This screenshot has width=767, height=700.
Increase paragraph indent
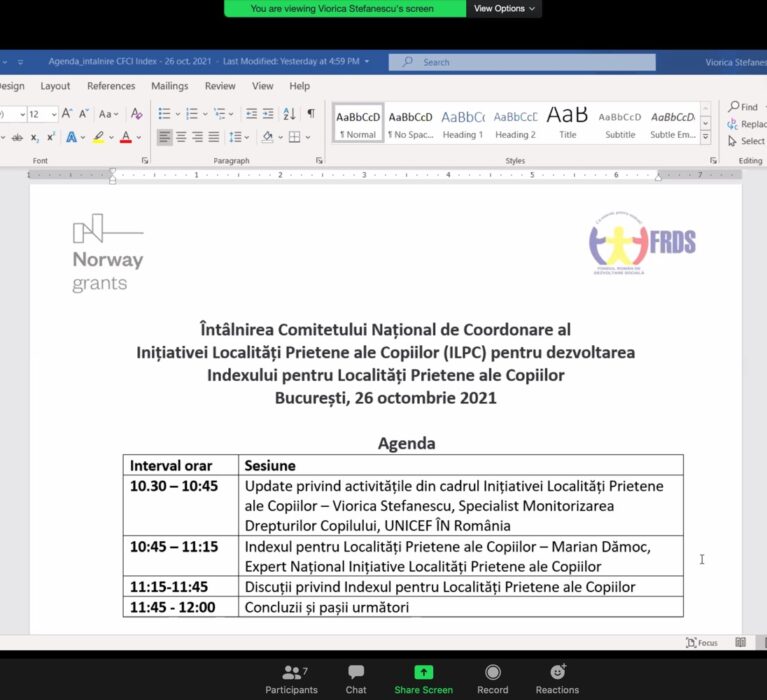click(x=268, y=114)
